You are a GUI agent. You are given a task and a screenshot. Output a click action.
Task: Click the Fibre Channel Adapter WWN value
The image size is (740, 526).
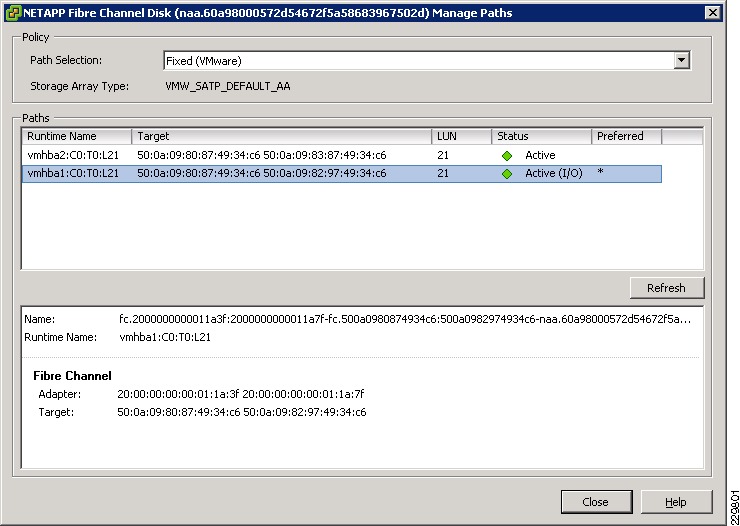tap(241, 394)
